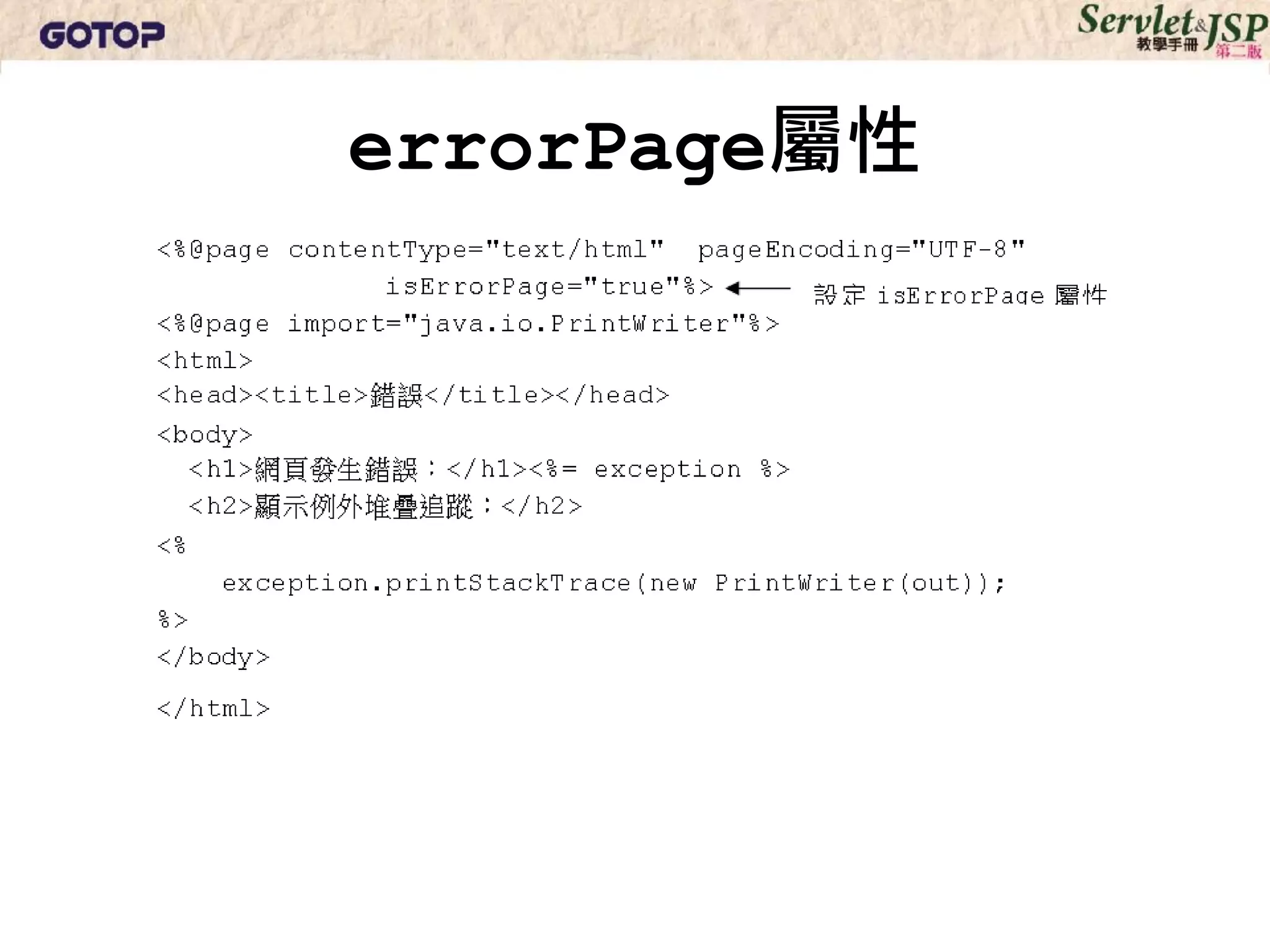
Task: Click the opening <% scriptlet tag
Action: [x=172, y=546]
